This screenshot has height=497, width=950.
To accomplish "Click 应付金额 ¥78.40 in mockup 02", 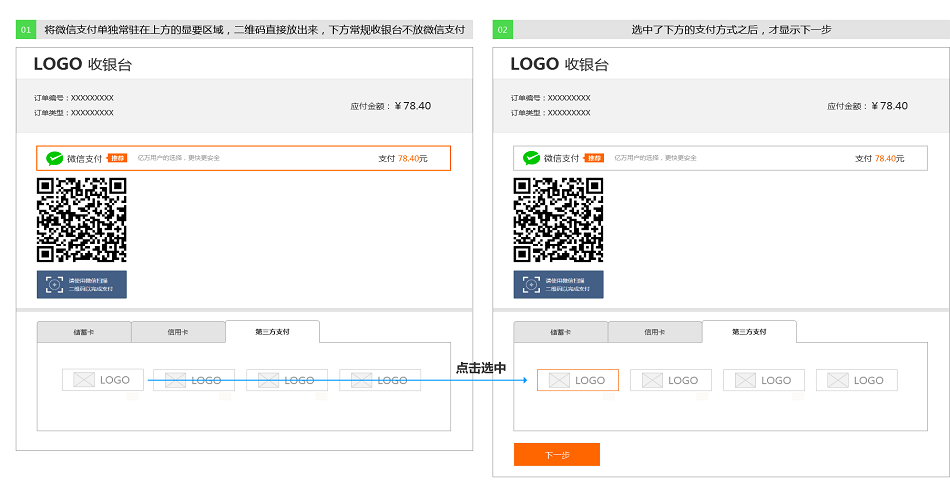I will [868, 106].
